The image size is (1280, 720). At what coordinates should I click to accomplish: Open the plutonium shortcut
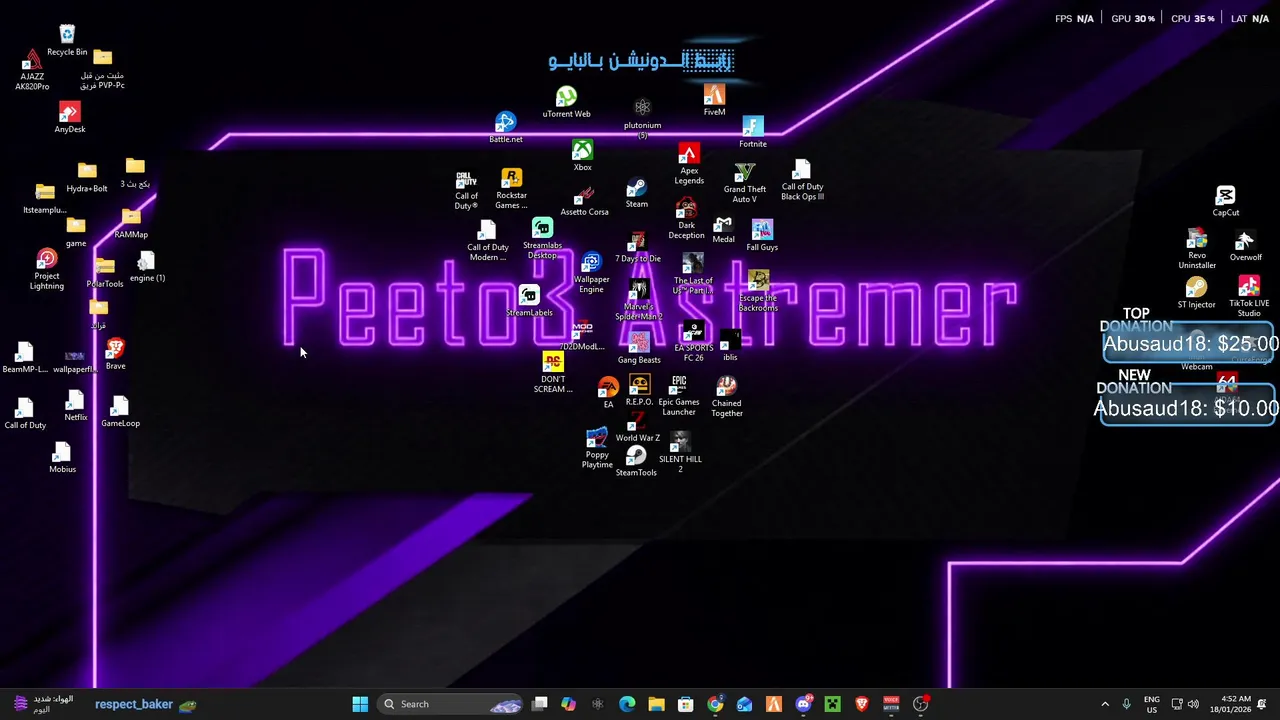(x=642, y=117)
